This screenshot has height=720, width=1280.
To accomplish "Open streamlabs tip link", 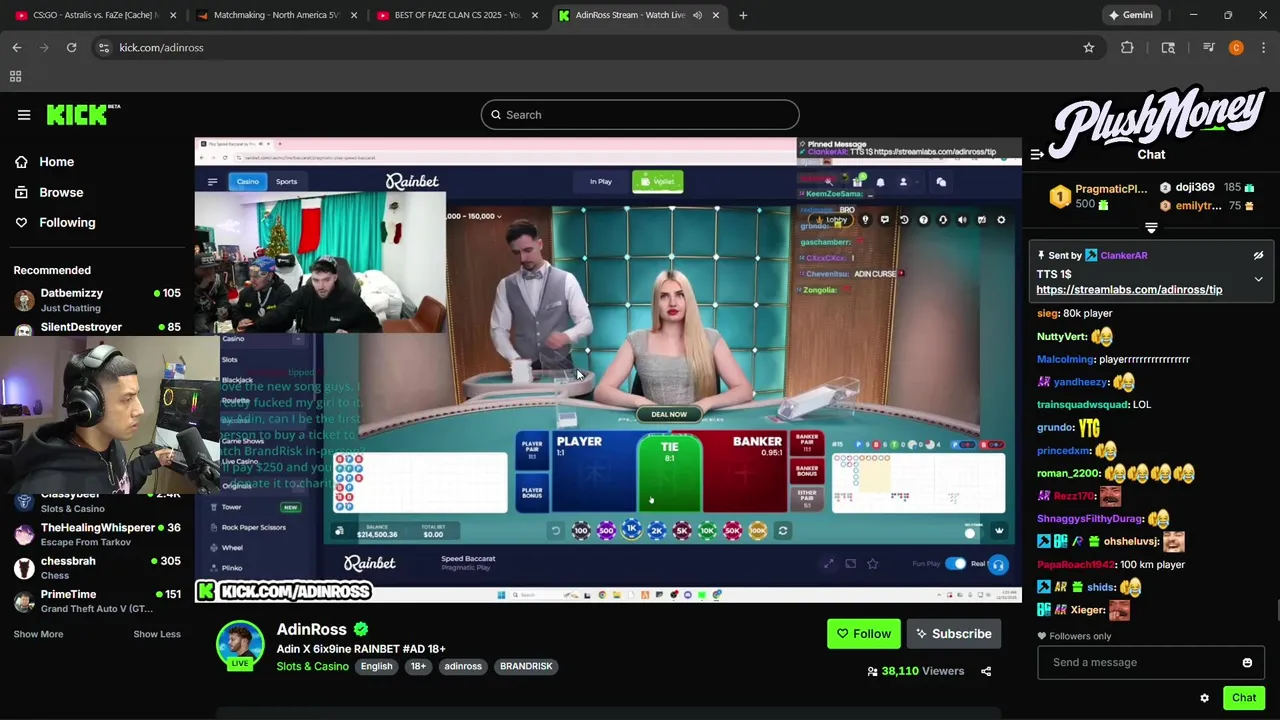I will point(1129,290).
